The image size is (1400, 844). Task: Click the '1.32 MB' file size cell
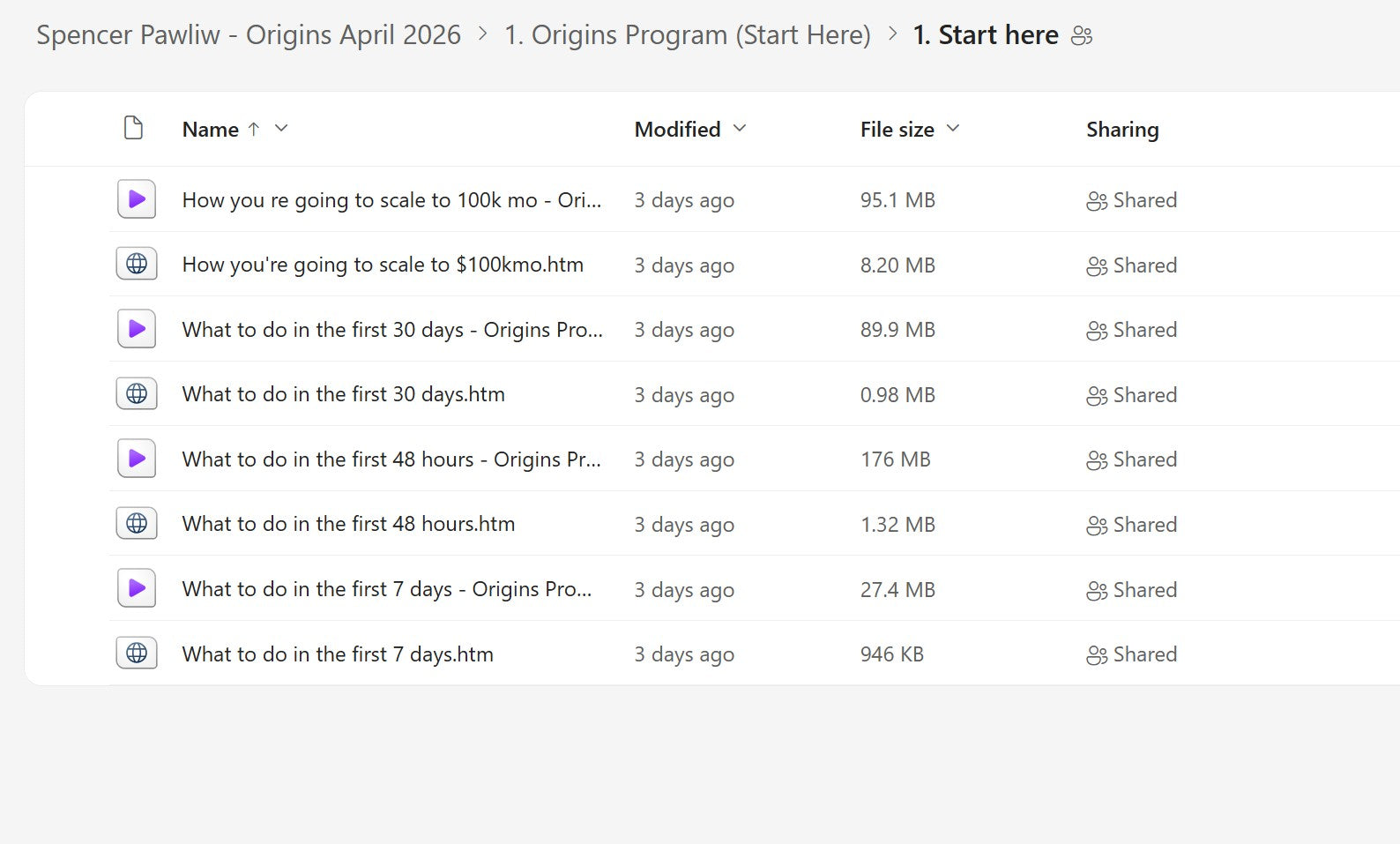tap(897, 525)
